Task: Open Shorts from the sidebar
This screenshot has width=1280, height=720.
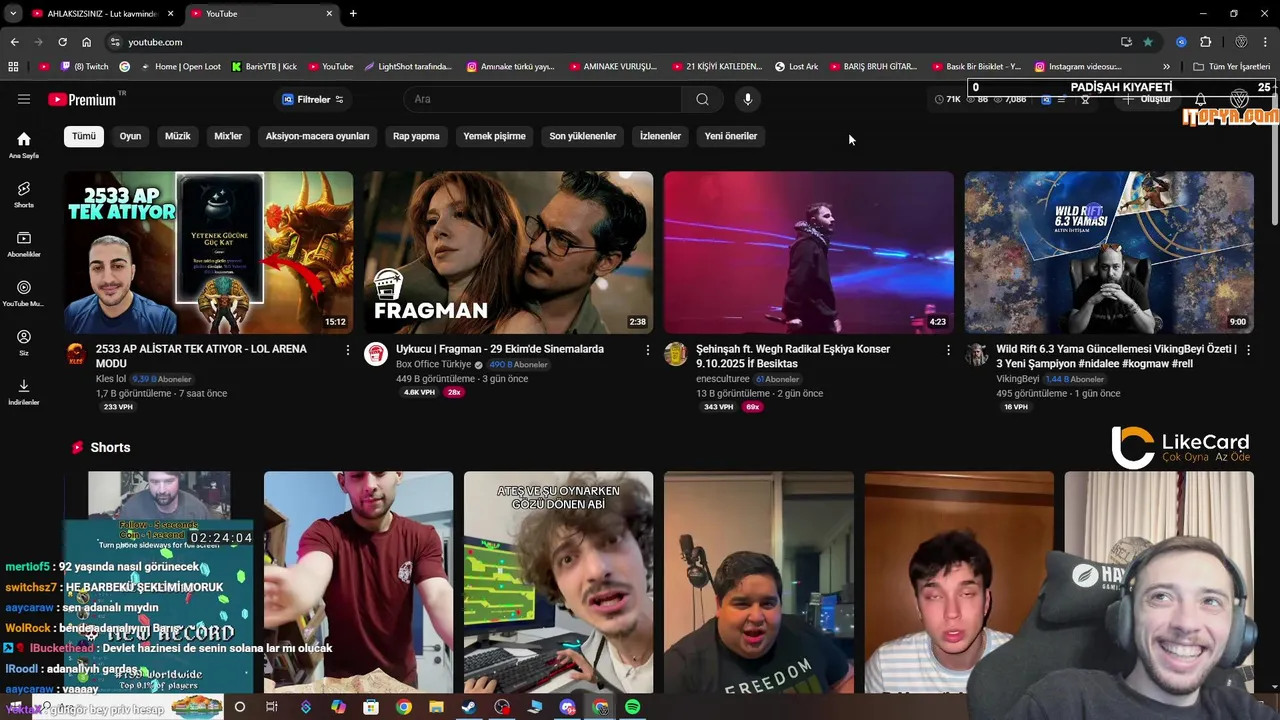Action: coord(24,194)
